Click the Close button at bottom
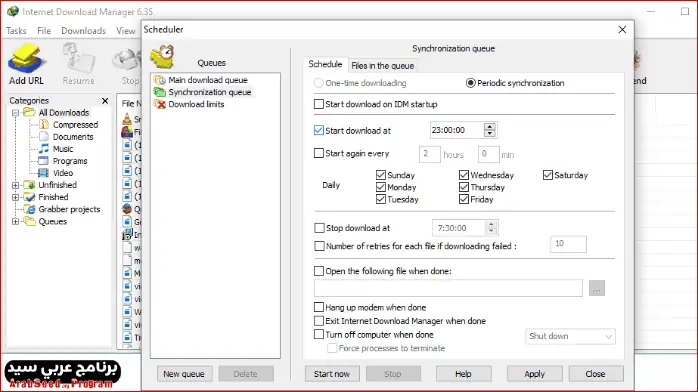 point(596,374)
